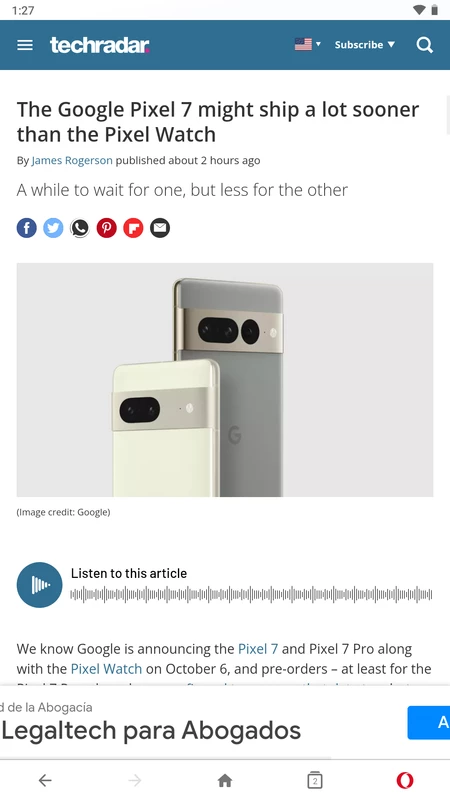Play the Listen to this article audio
Image resolution: width=450 pixels, height=800 pixels.
coord(39,585)
